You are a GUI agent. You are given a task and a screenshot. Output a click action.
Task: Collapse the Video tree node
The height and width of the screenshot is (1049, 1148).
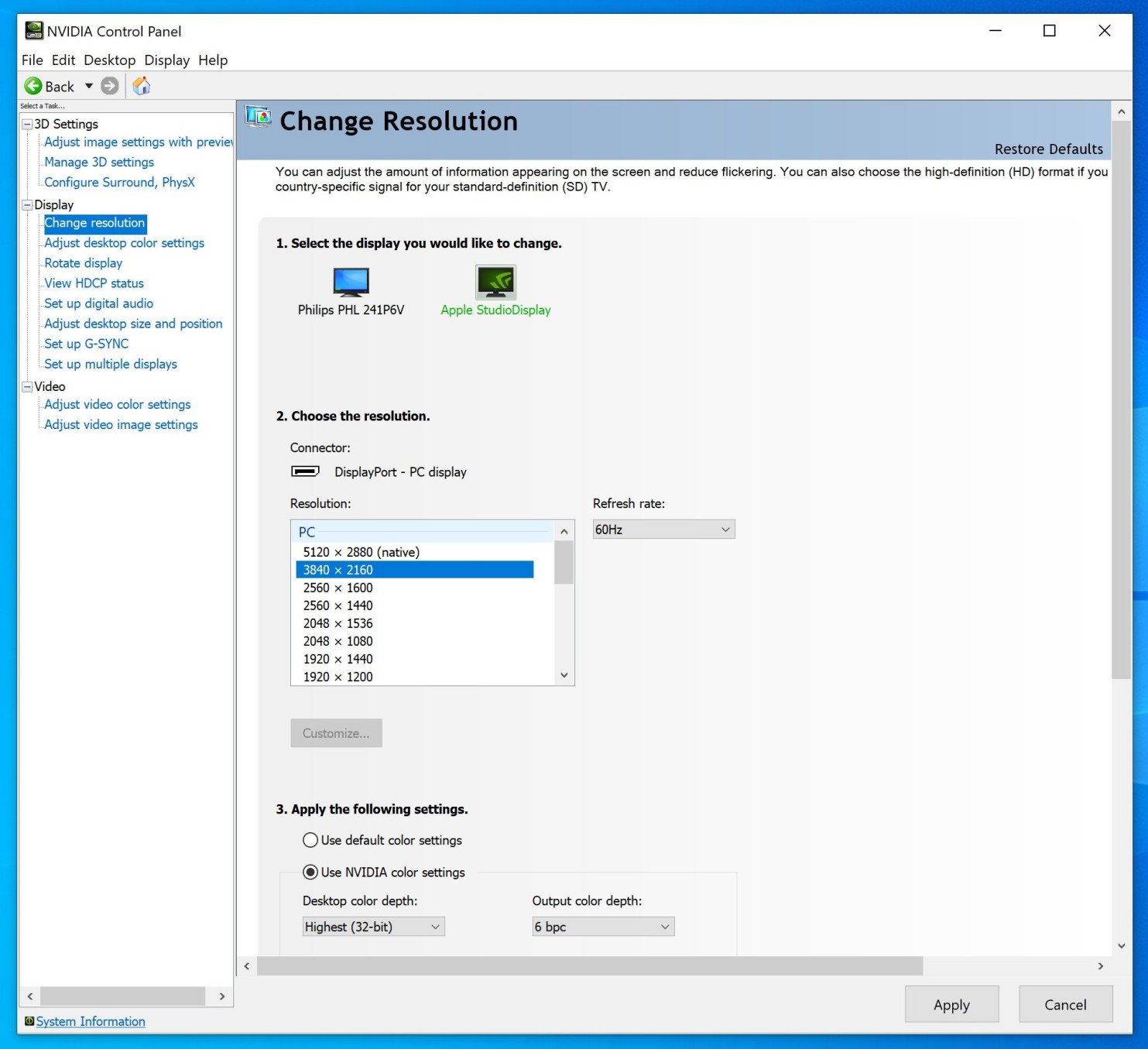point(27,386)
